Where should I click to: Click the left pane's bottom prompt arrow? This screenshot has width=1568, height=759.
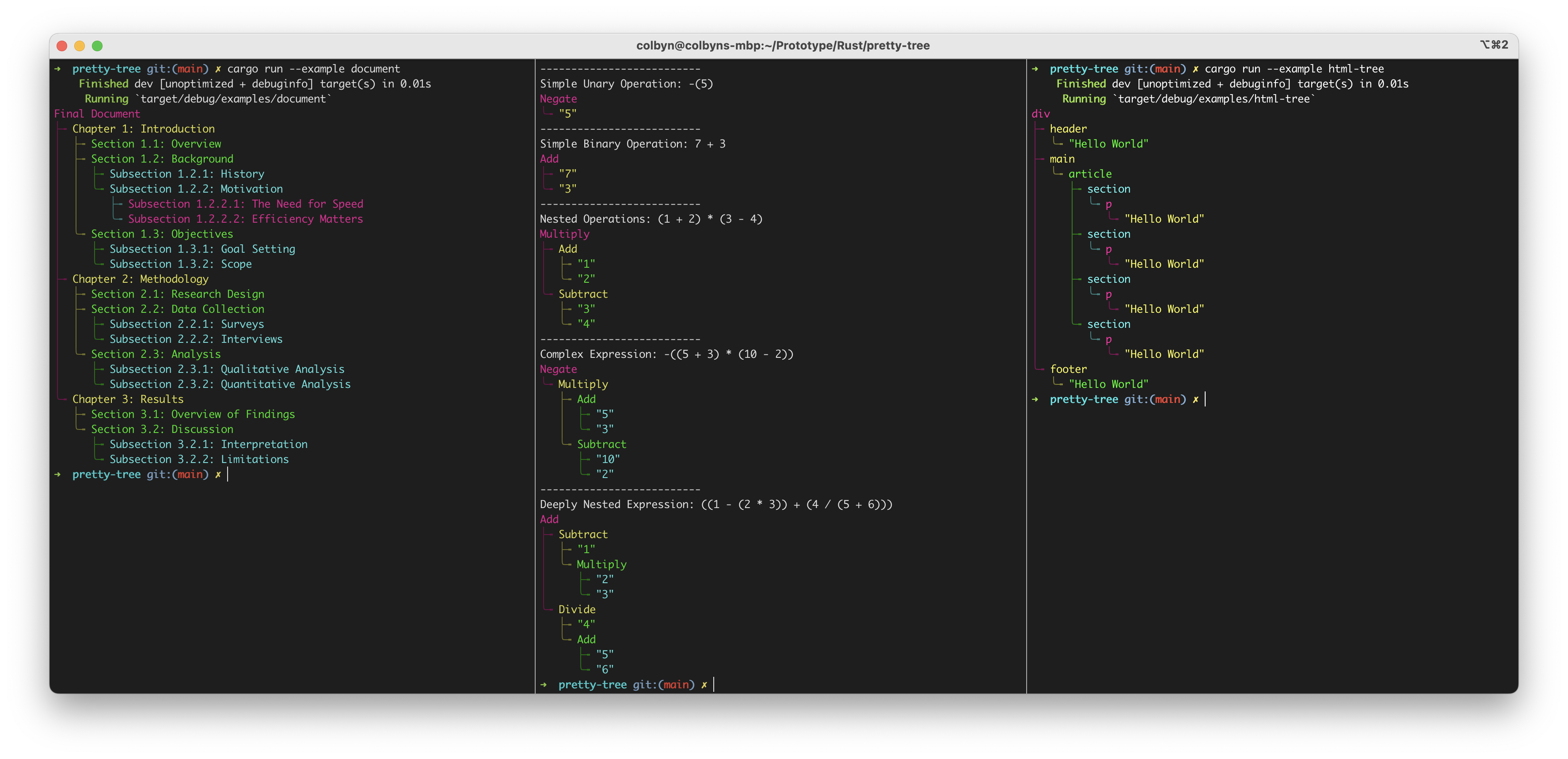tap(58, 474)
